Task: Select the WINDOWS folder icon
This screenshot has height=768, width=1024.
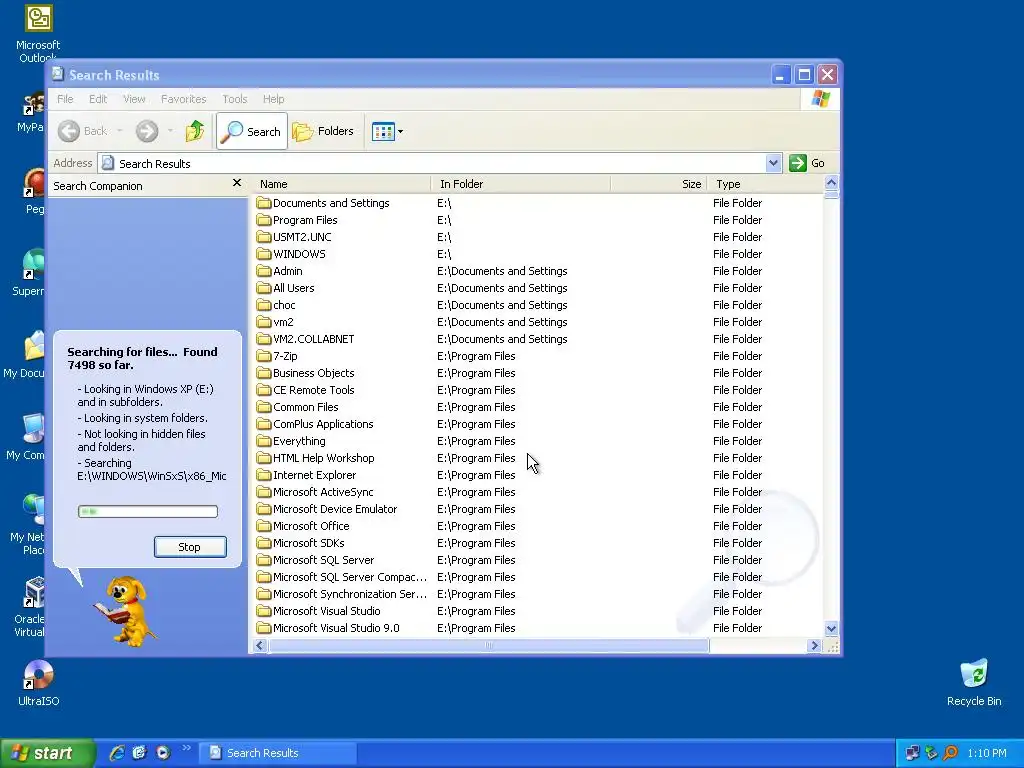Action: pyautogui.click(x=264, y=254)
